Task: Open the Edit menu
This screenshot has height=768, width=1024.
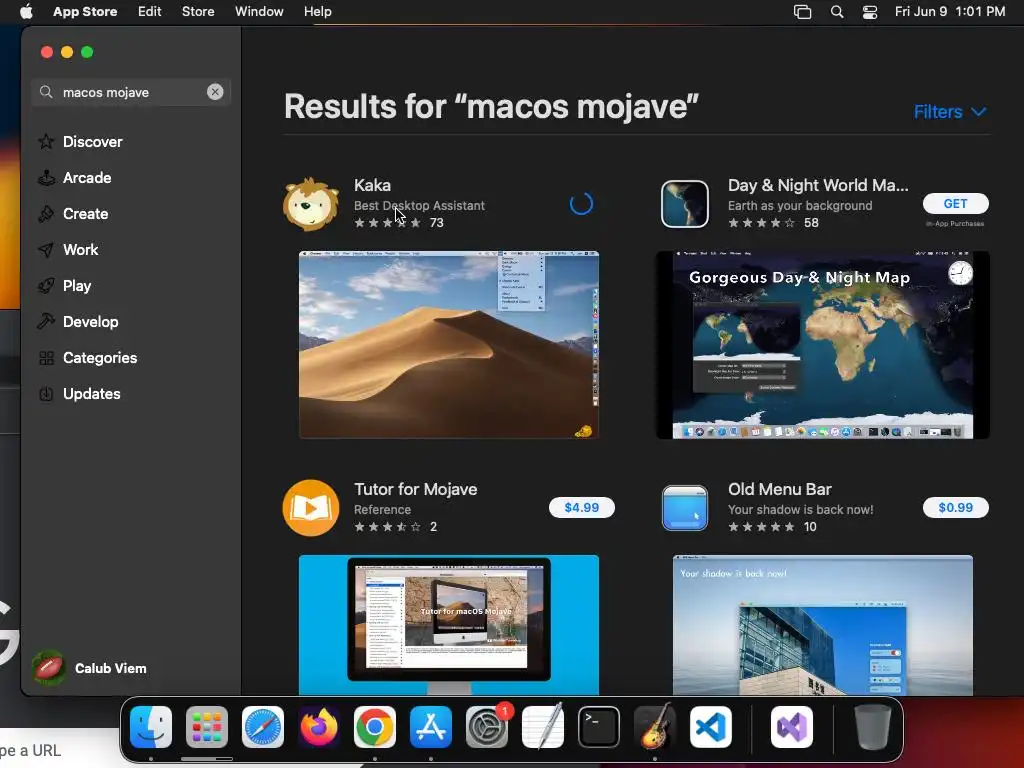Action: (x=150, y=12)
